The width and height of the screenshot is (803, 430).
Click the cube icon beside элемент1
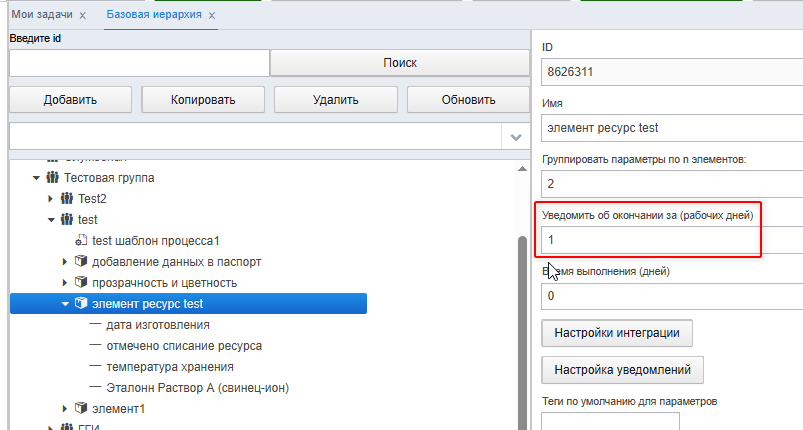[x=81, y=408]
